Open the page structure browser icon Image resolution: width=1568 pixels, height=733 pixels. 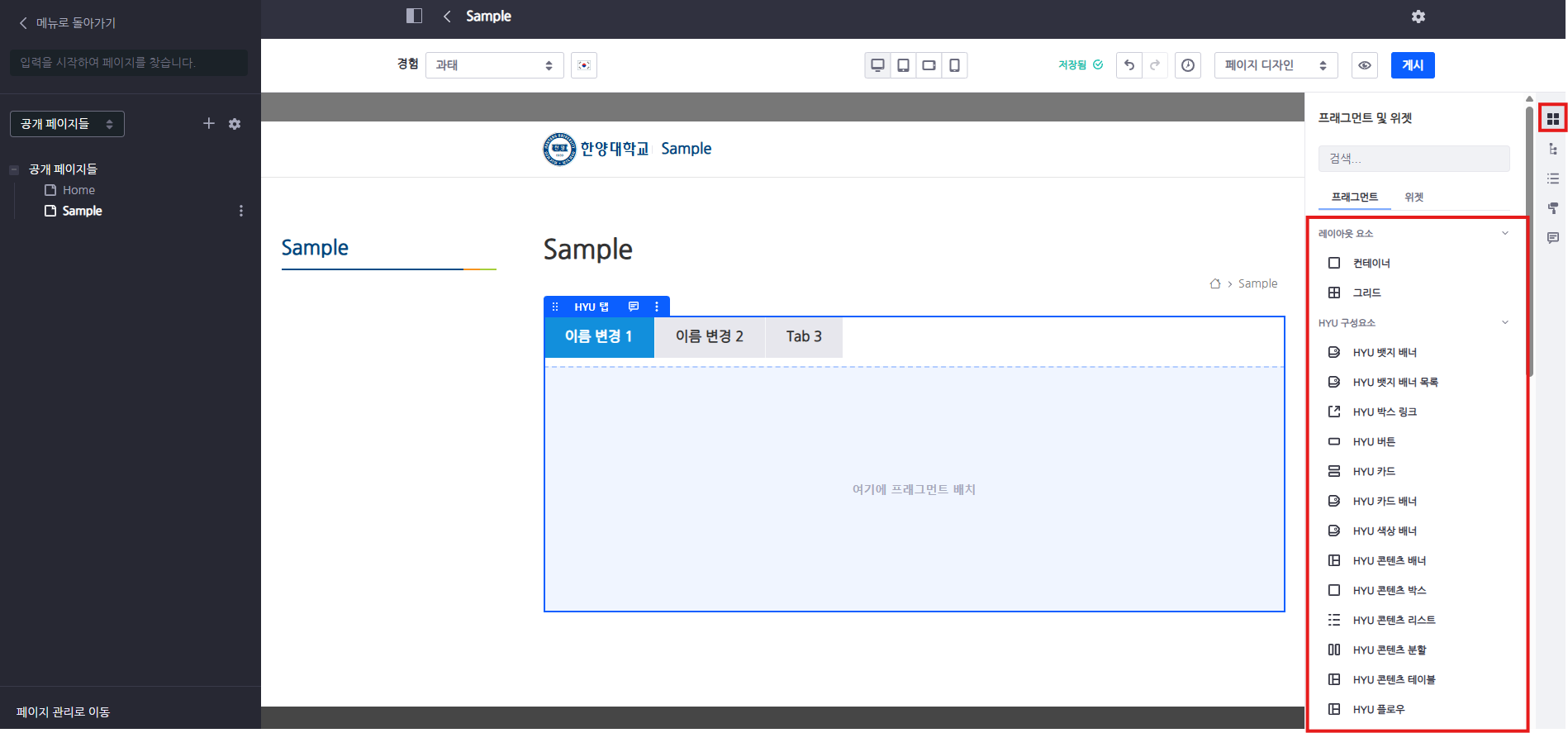[1553, 149]
